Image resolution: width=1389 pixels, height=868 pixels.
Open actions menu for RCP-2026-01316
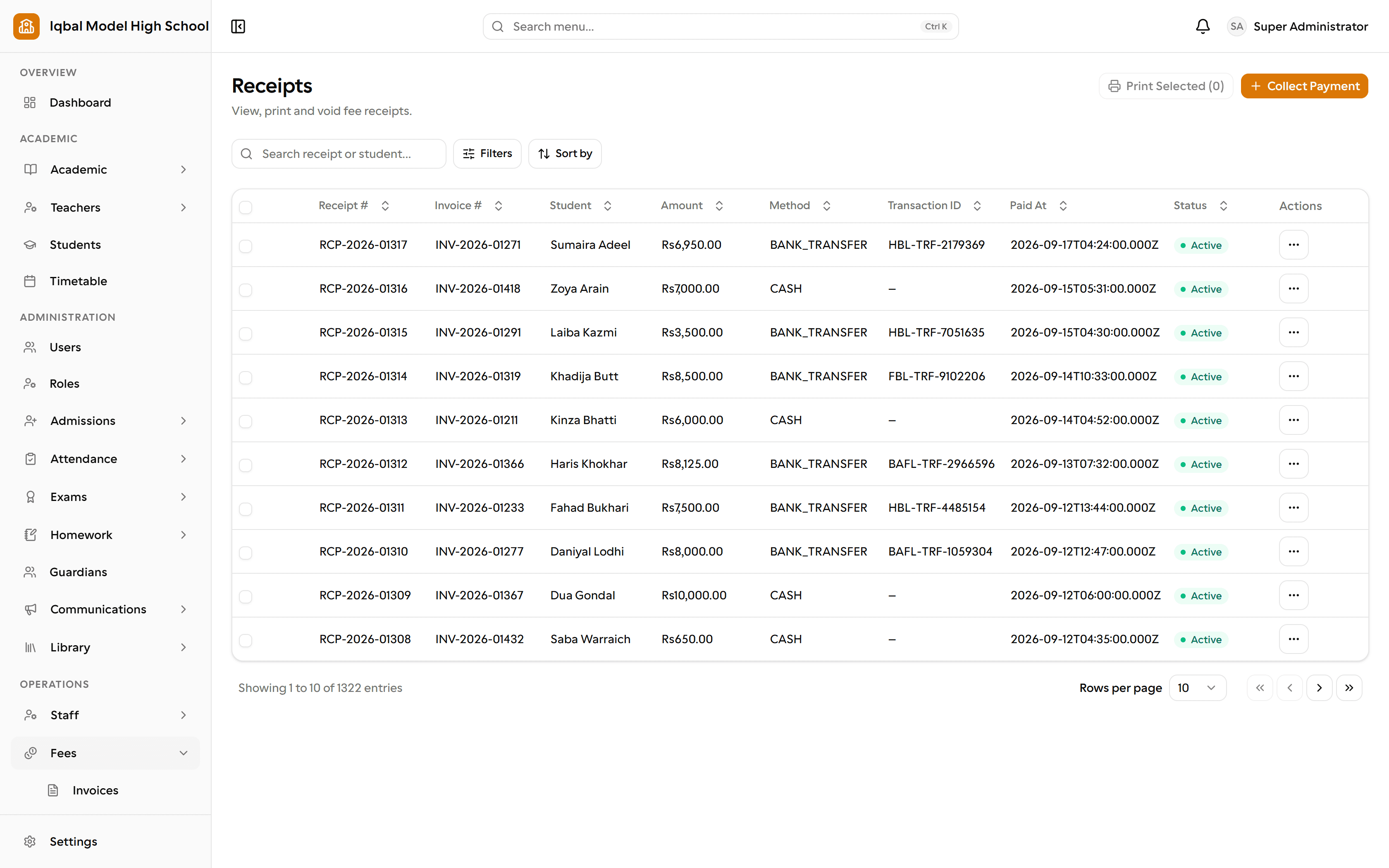coord(1293,289)
